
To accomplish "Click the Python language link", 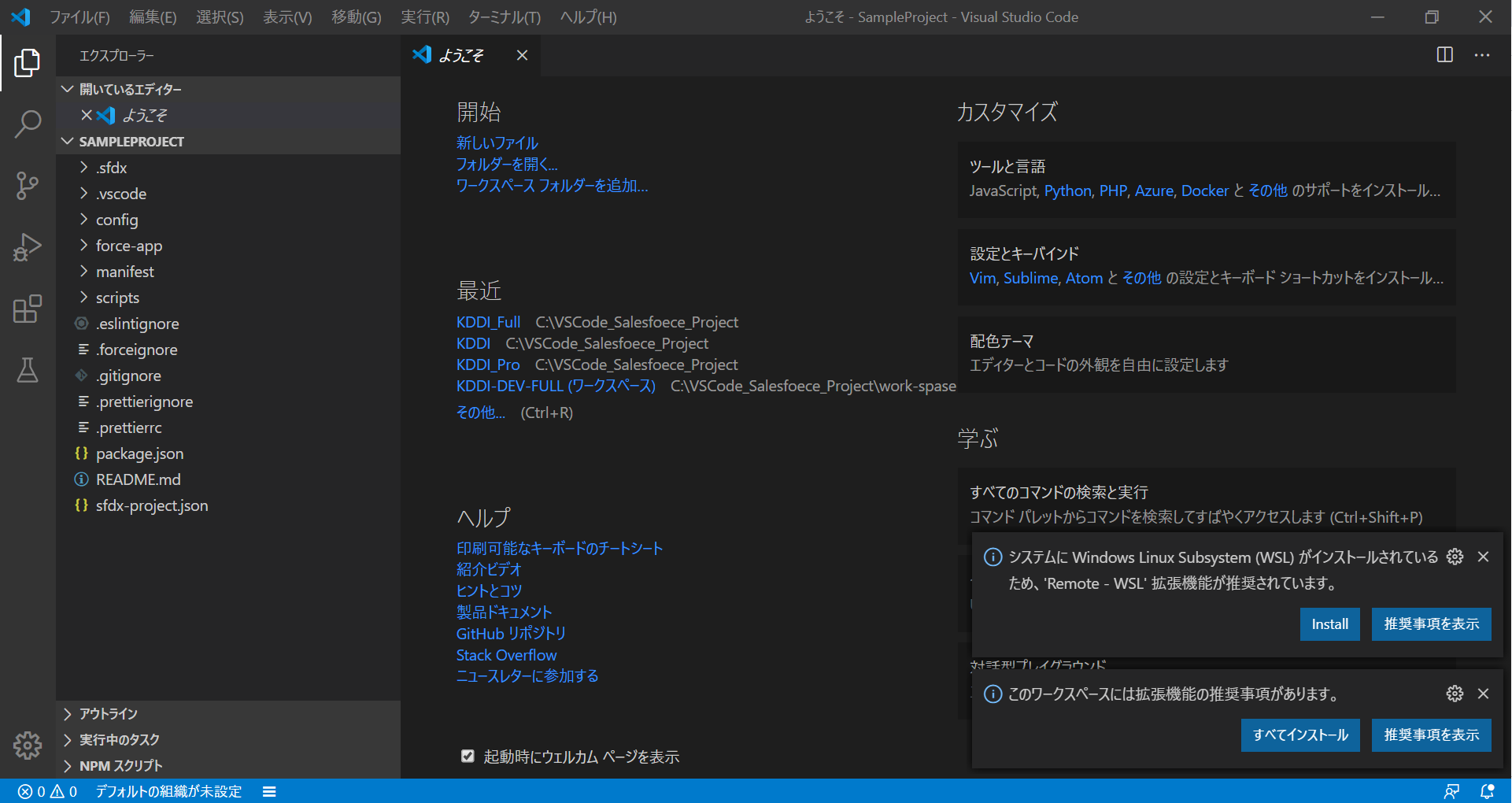I will (1067, 191).
